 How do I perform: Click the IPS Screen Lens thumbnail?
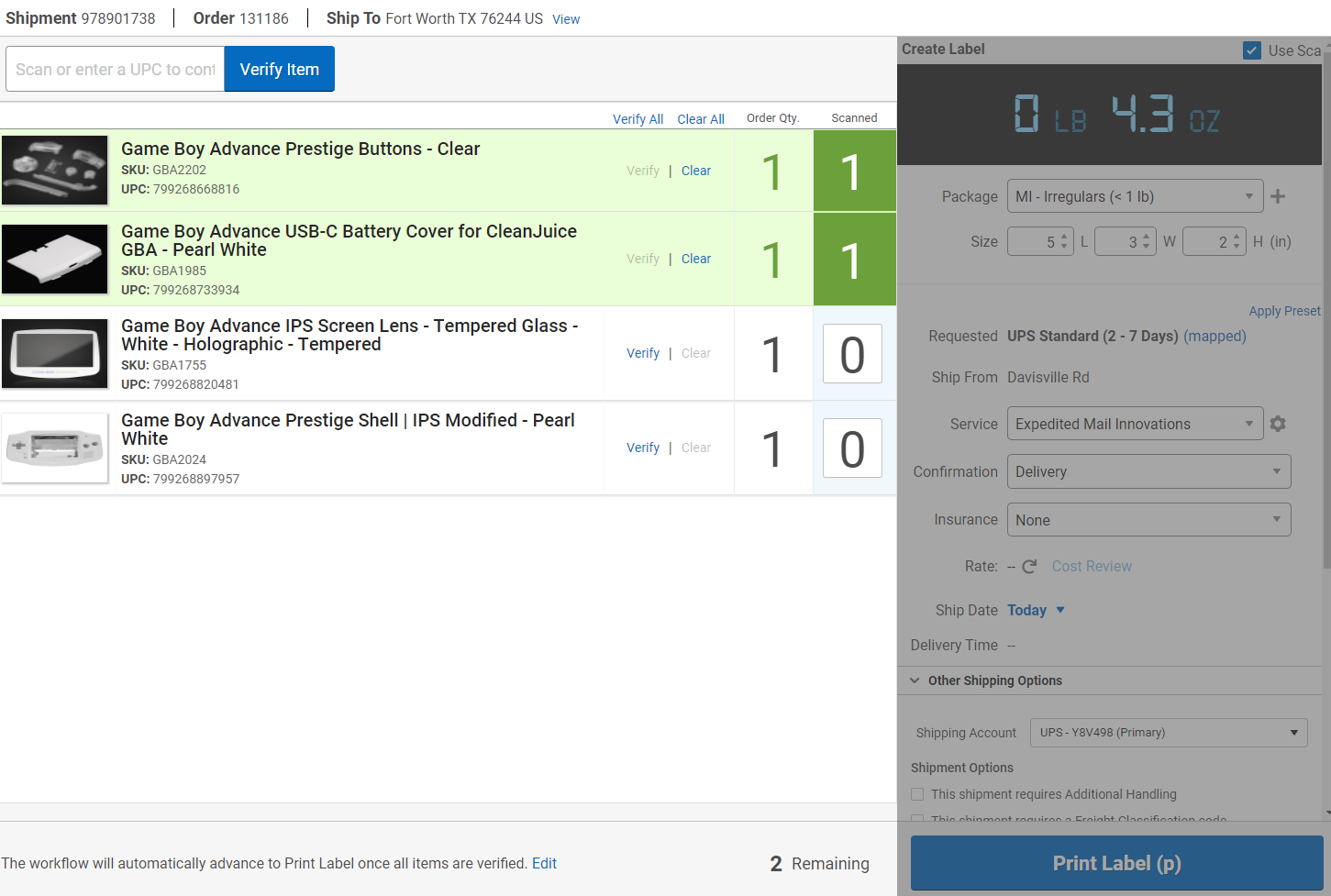click(x=55, y=354)
